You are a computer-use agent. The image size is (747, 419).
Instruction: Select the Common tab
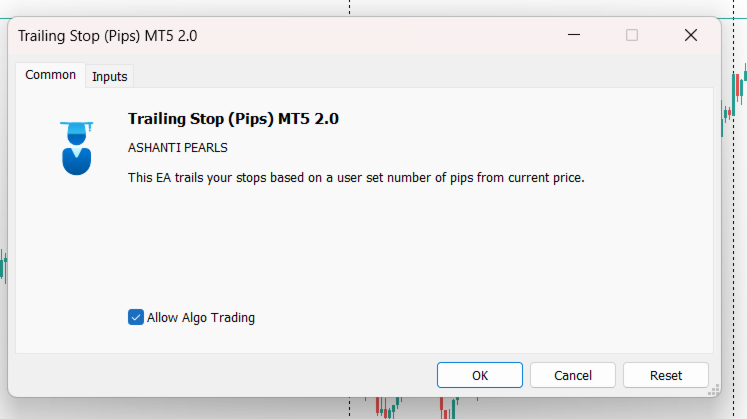(50, 75)
